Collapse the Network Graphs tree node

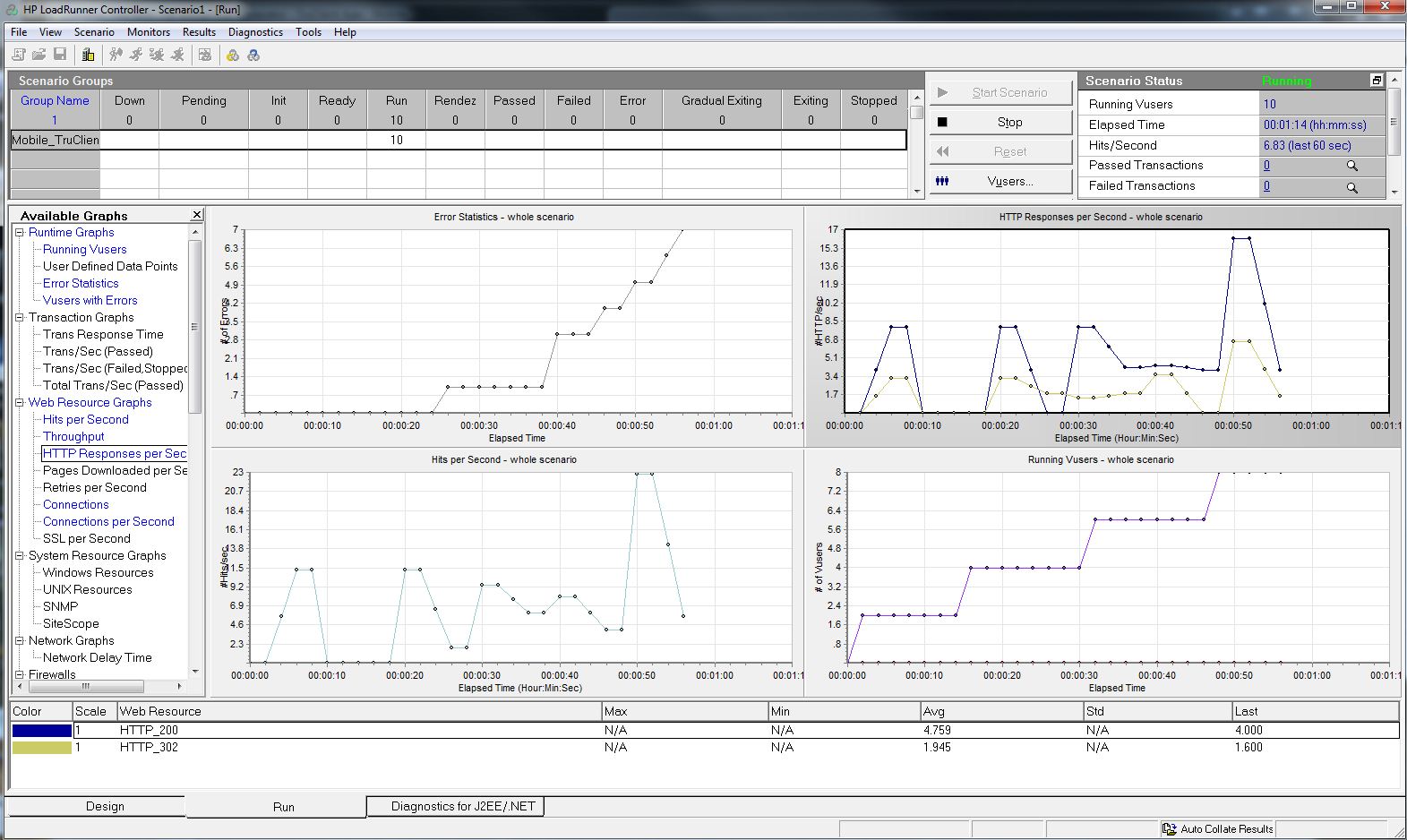(20, 641)
